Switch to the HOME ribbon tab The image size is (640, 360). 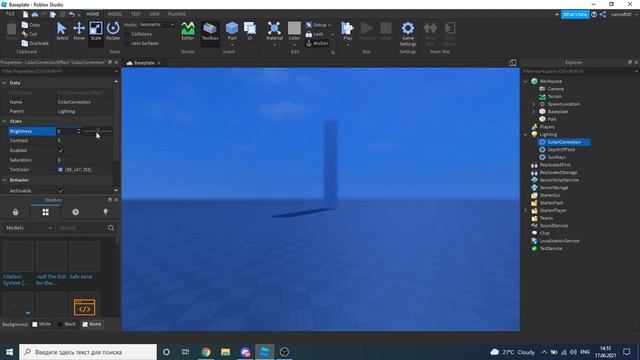[x=93, y=14]
